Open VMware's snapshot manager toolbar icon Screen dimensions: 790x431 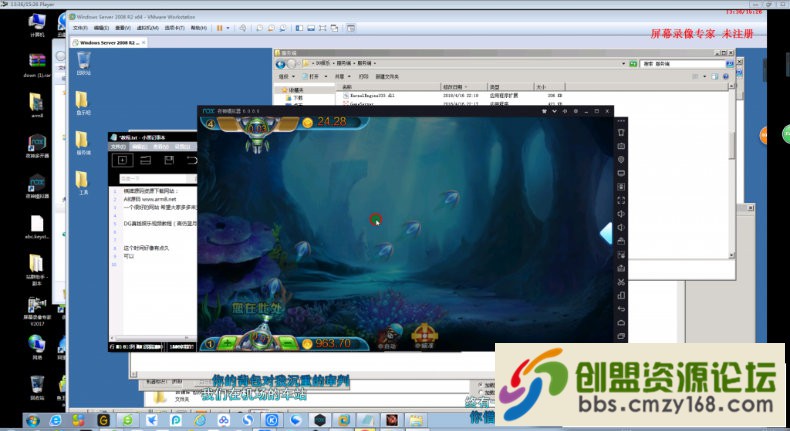coord(283,28)
